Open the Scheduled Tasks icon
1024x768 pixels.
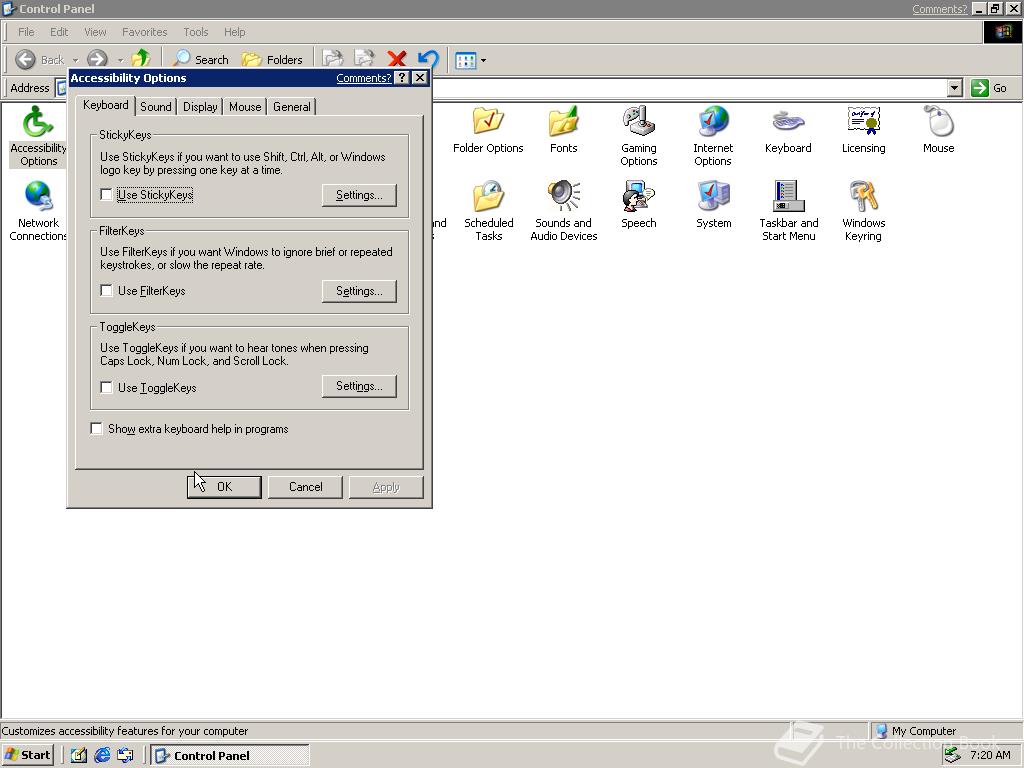488,211
